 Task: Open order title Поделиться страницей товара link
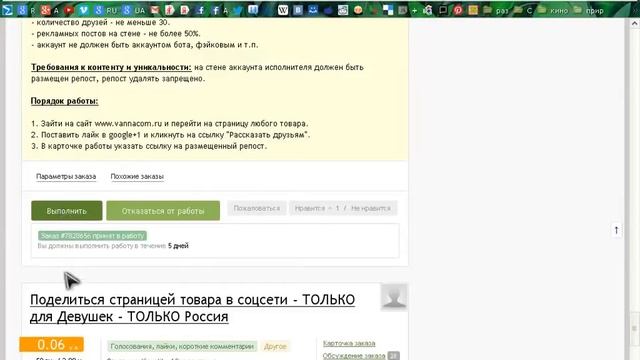tap(192, 308)
